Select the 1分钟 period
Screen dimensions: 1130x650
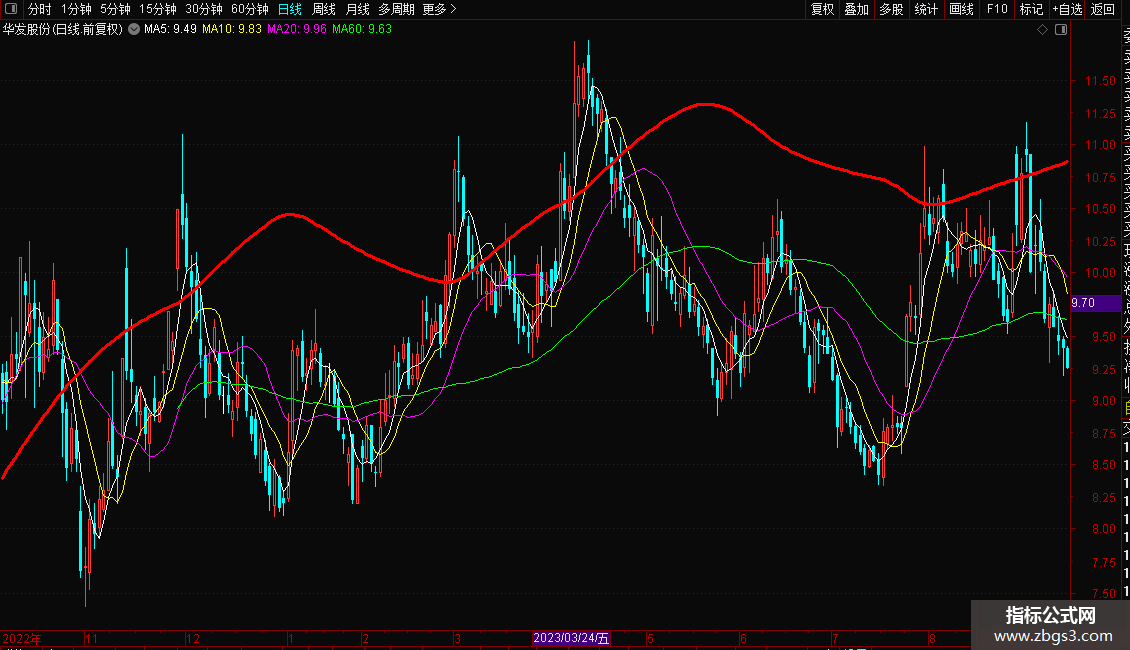pos(76,9)
